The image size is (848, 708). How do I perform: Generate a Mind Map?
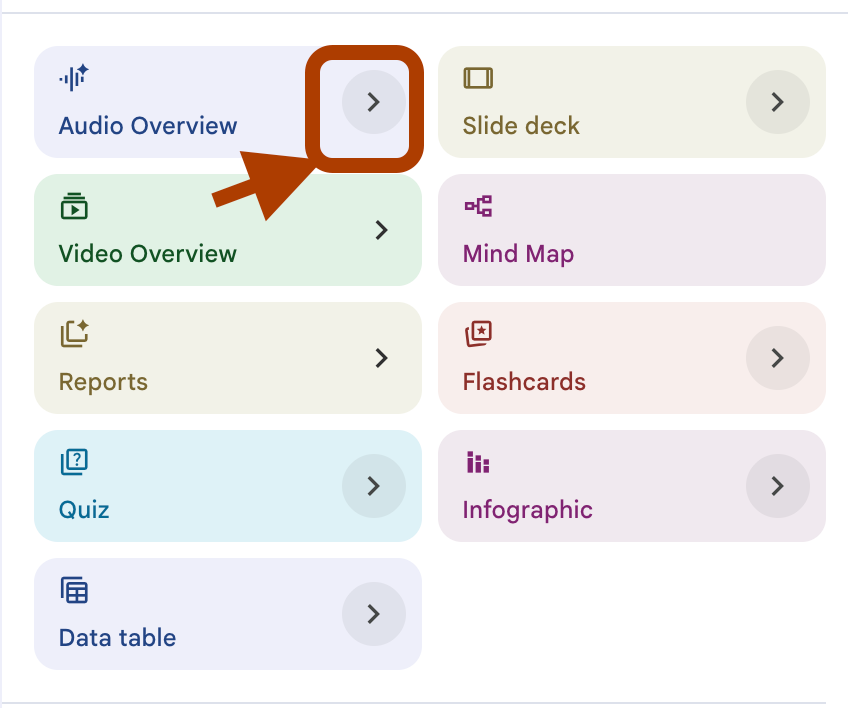point(632,230)
